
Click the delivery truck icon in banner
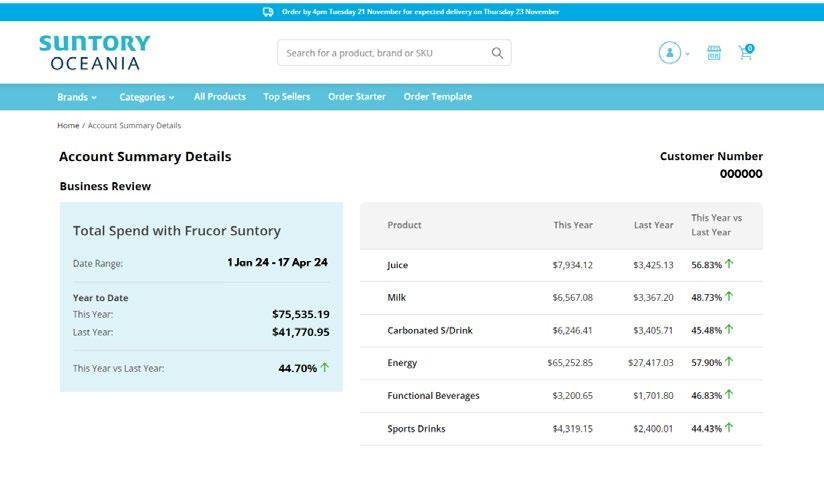[x=268, y=12]
